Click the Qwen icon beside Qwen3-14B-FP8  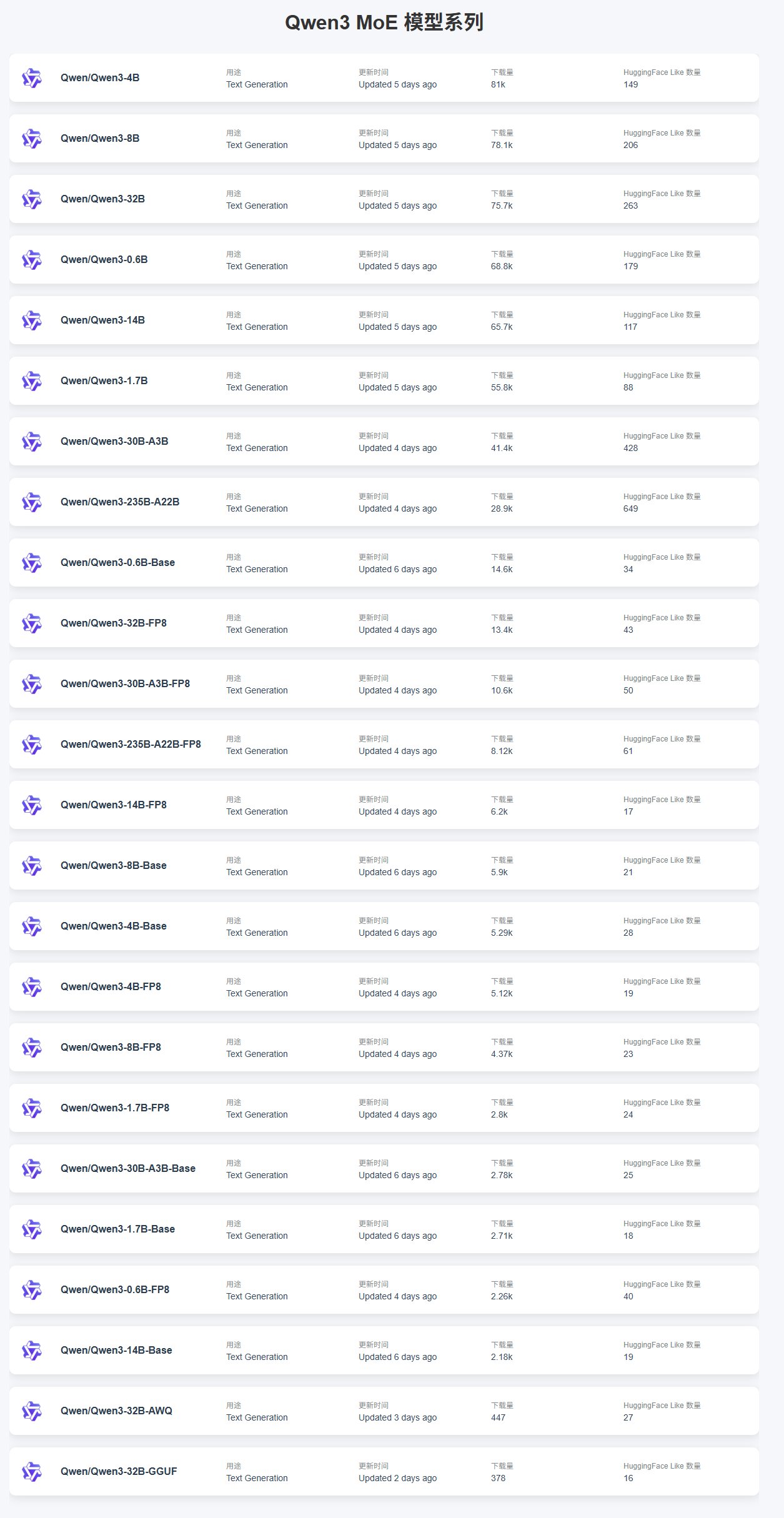32,805
